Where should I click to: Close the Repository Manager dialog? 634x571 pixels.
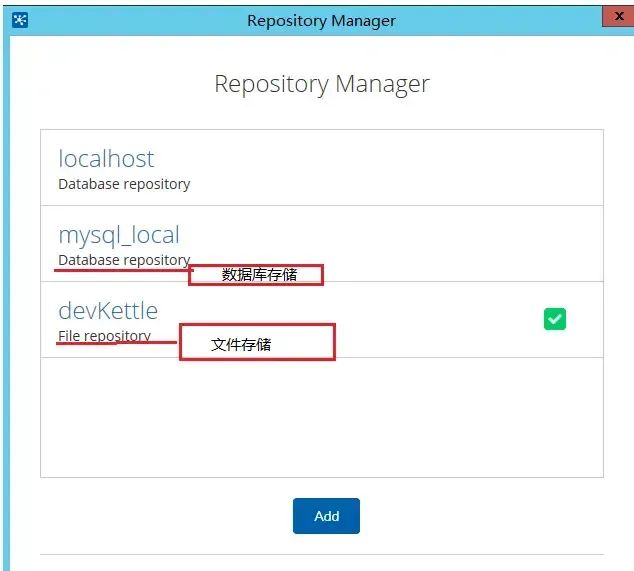point(618,17)
